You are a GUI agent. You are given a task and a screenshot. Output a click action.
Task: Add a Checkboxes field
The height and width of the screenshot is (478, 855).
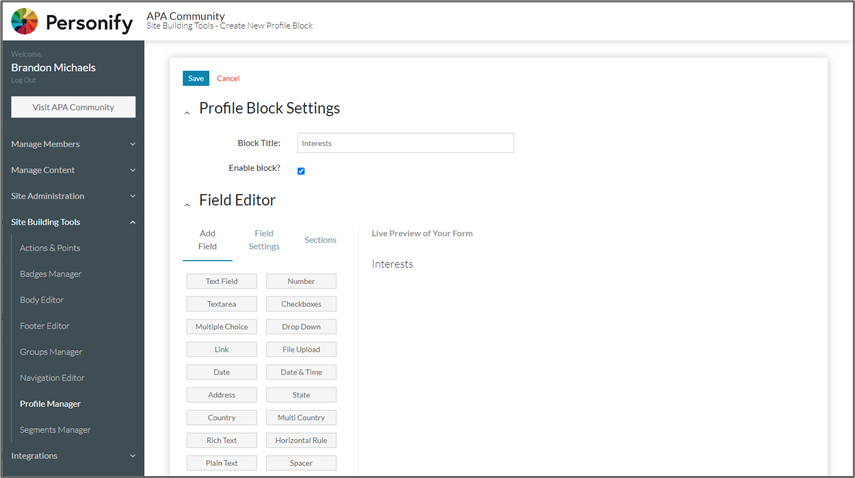[x=301, y=304]
